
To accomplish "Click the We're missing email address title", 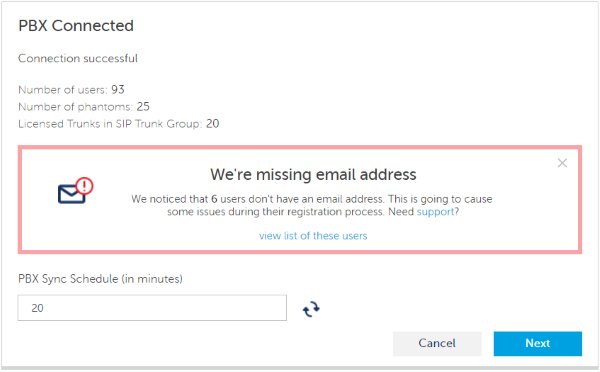I will [x=313, y=175].
